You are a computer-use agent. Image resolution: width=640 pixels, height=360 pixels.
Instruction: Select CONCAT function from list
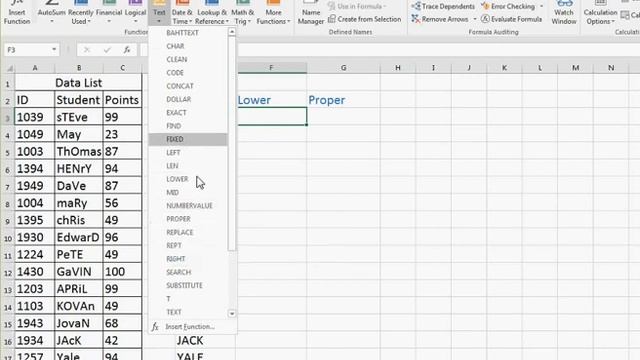pyautogui.click(x=188, y=86)
